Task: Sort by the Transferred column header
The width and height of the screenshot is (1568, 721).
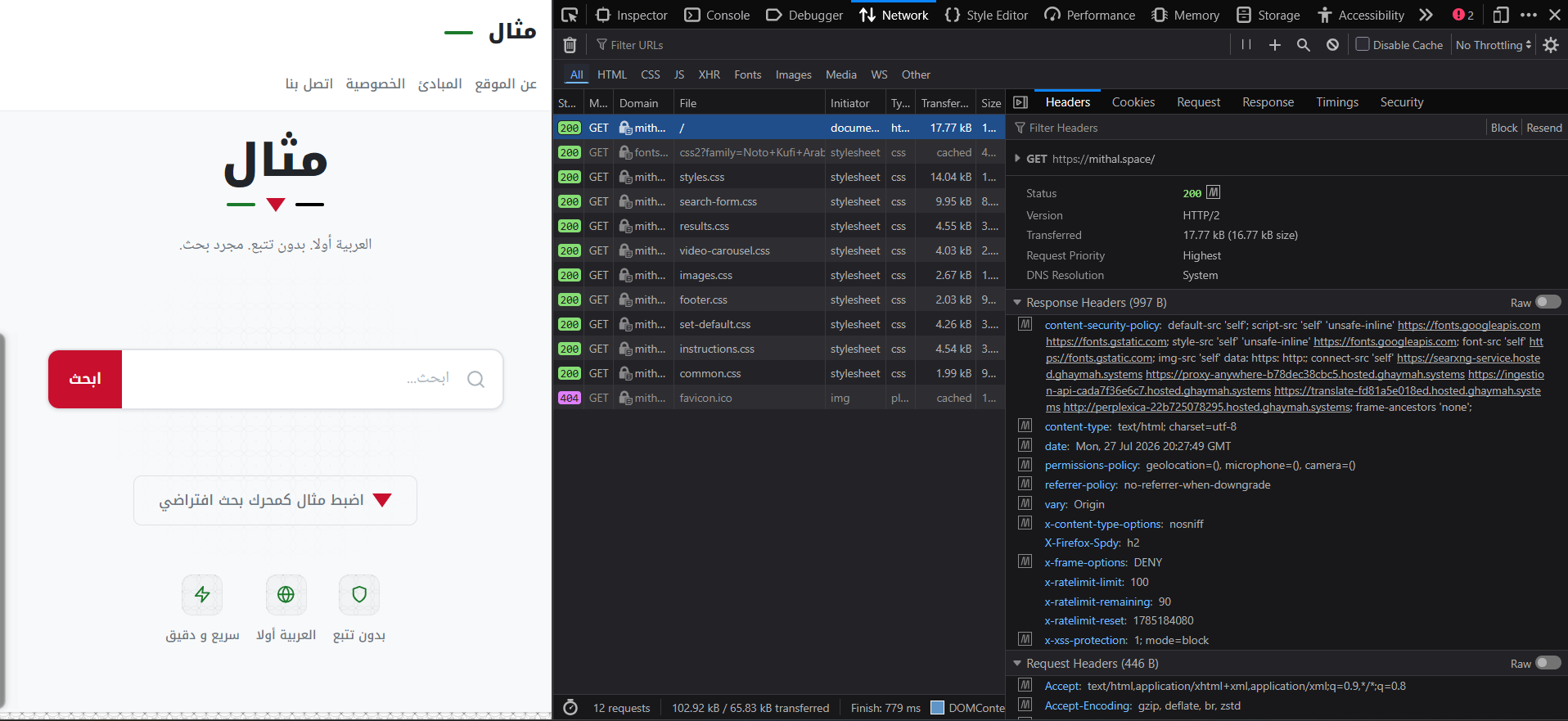Action: [945, 103]
